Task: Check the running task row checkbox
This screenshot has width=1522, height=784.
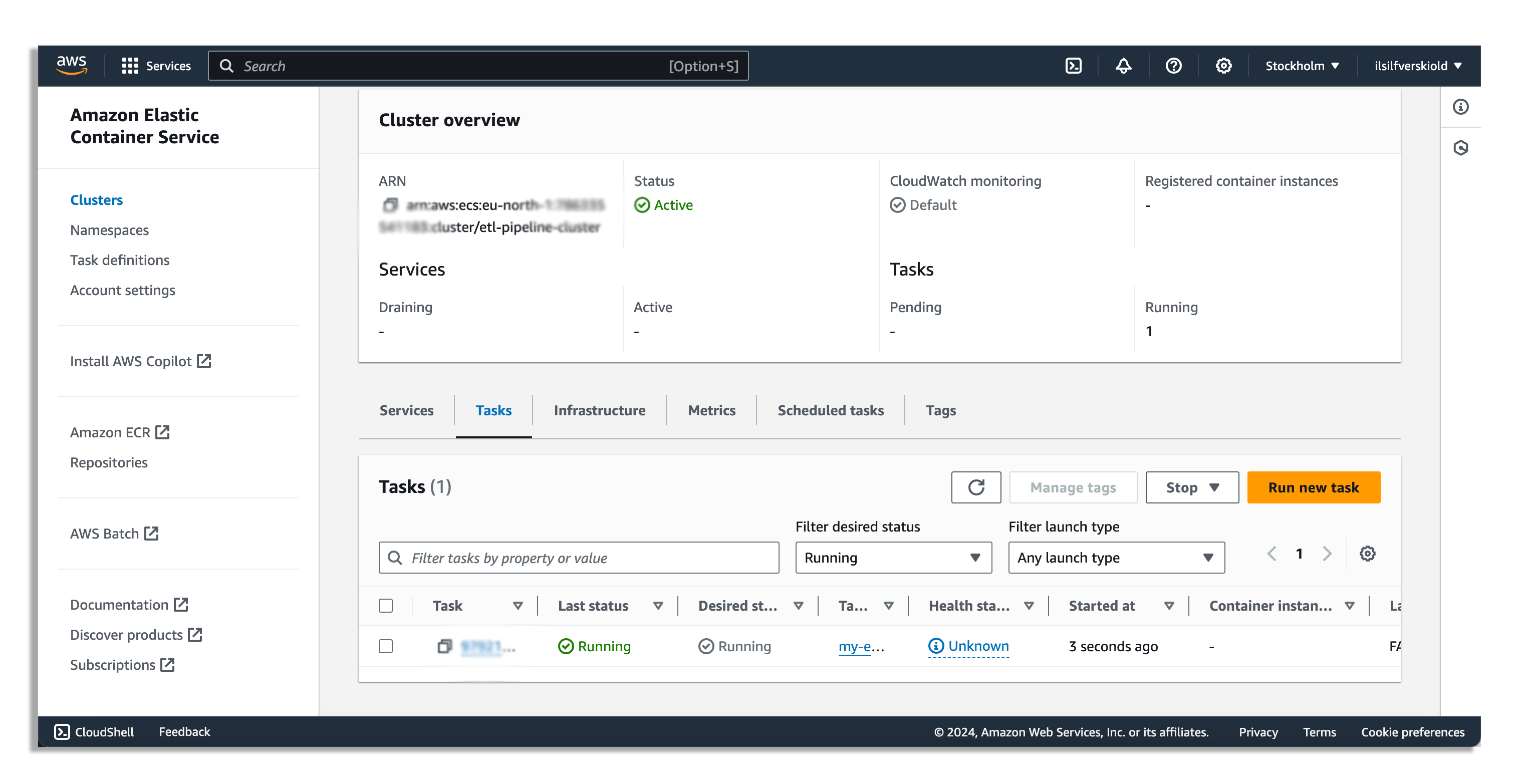Action: coord(386,646)
